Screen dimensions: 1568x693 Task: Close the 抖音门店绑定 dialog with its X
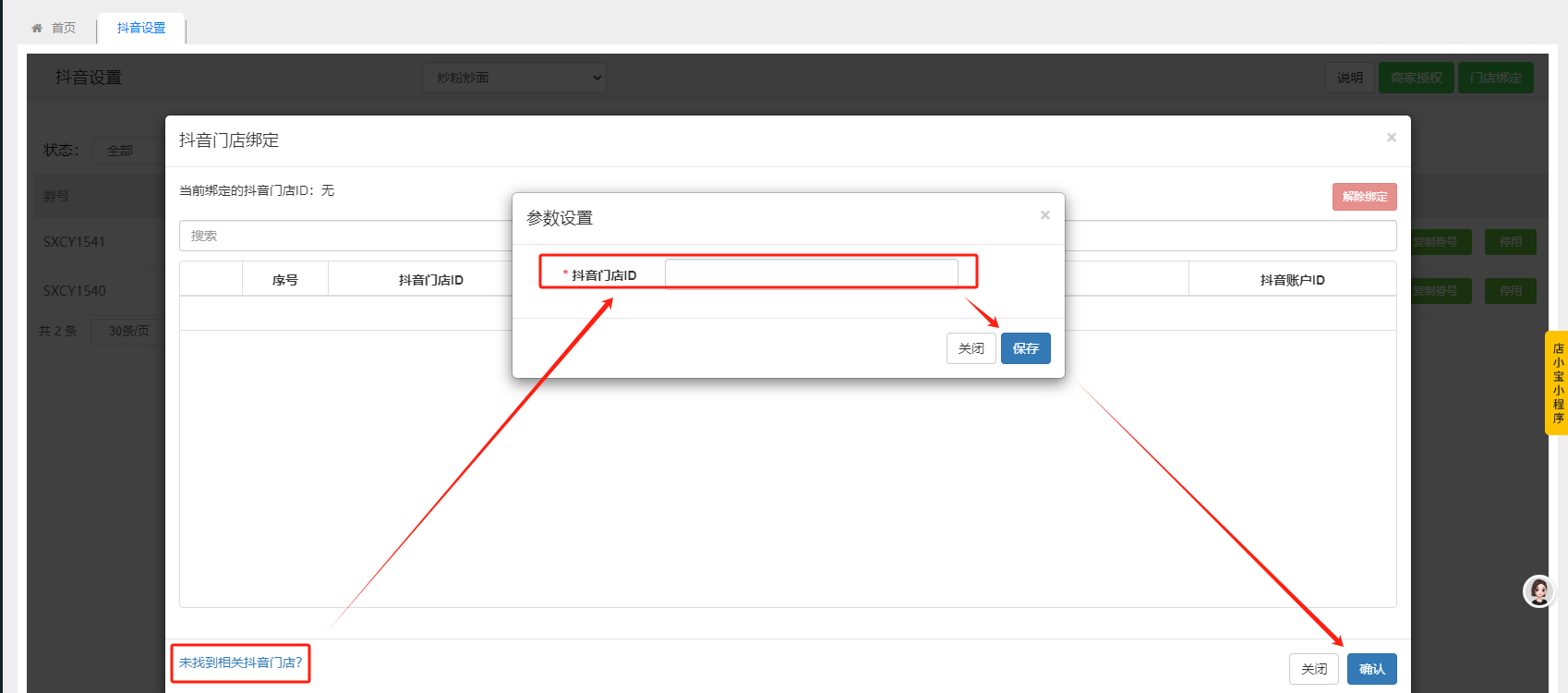point(1391,138)
